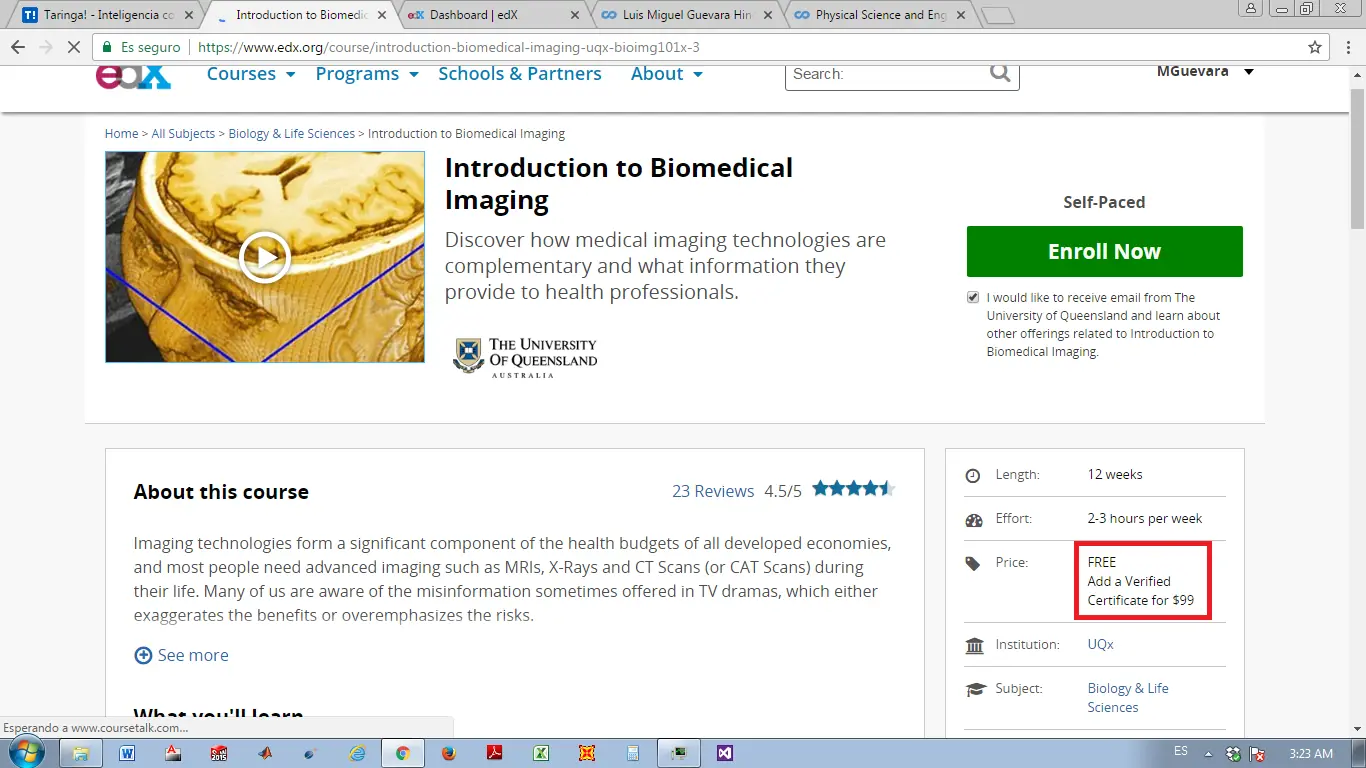Open Windows Explorer from the taskbar
Viewport: 1366px width, 768px height.
coord(81,753)
